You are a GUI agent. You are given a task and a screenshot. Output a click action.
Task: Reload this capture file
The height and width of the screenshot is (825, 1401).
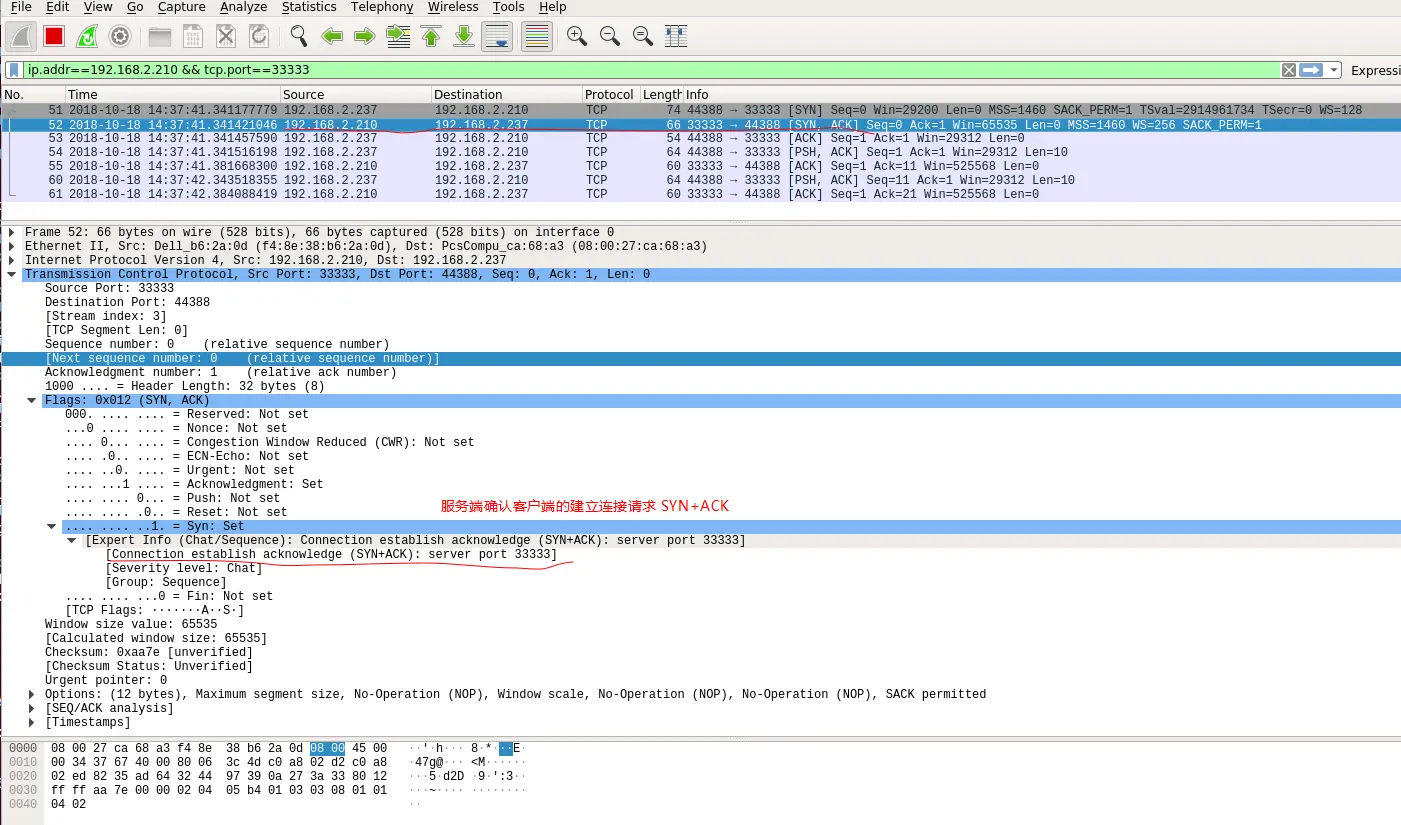(259, 37)
